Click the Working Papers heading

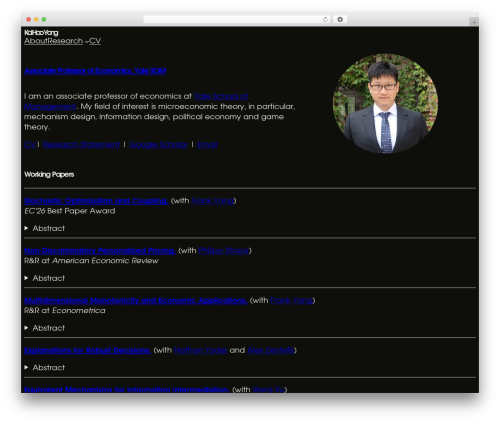(49, 174)
